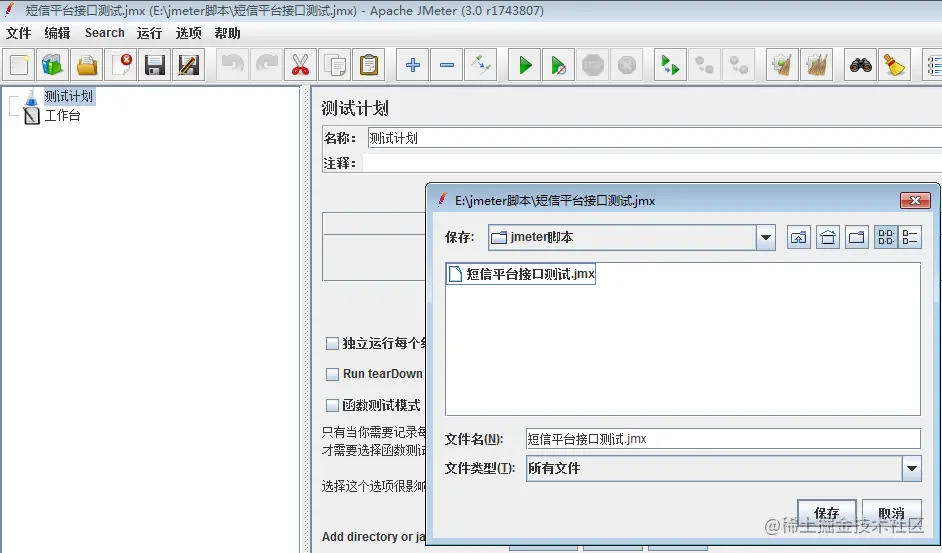Viewport: 942px width, 553px height.
Task: Open the 编辑 menu
Action: click(x=57, y=33)
